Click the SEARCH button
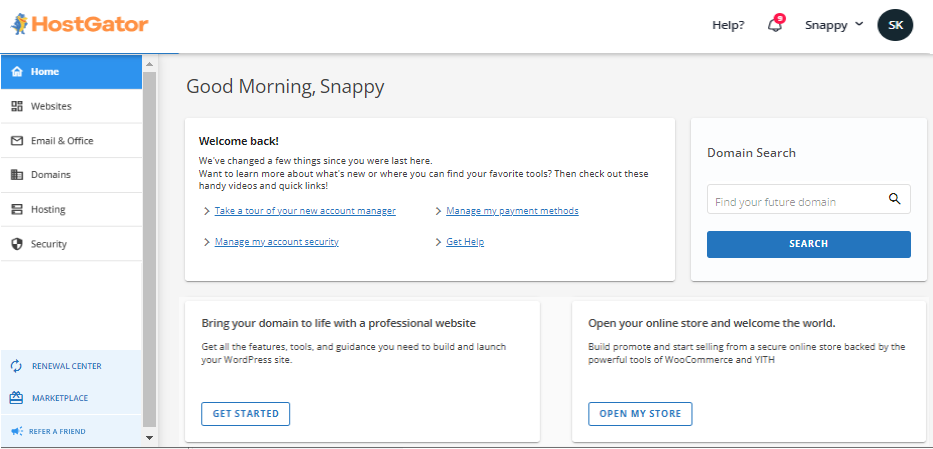The width and height of the screenshot is (933, 449). tap(809, 244)
